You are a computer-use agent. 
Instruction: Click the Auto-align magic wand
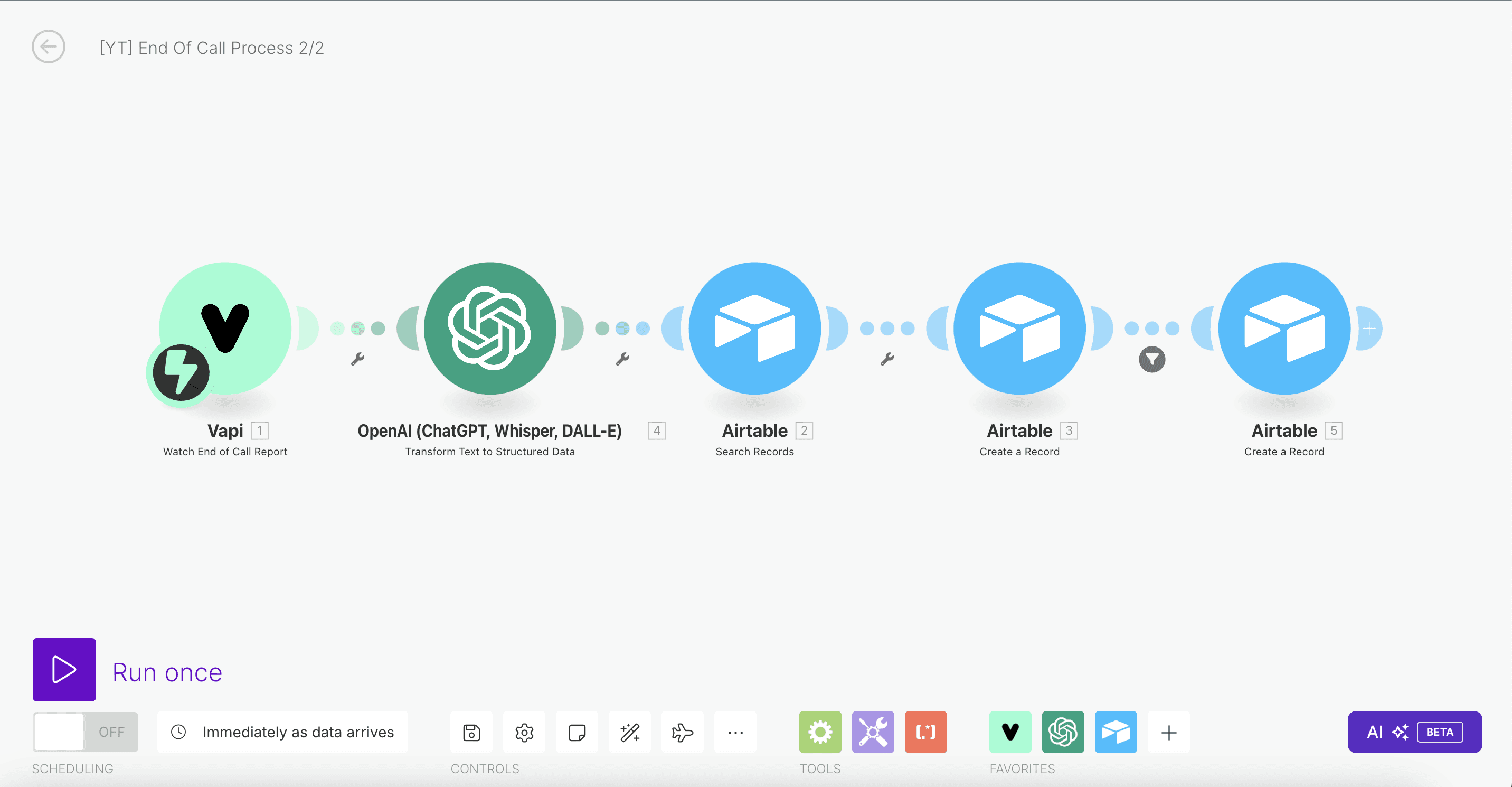tap(630, 732)
